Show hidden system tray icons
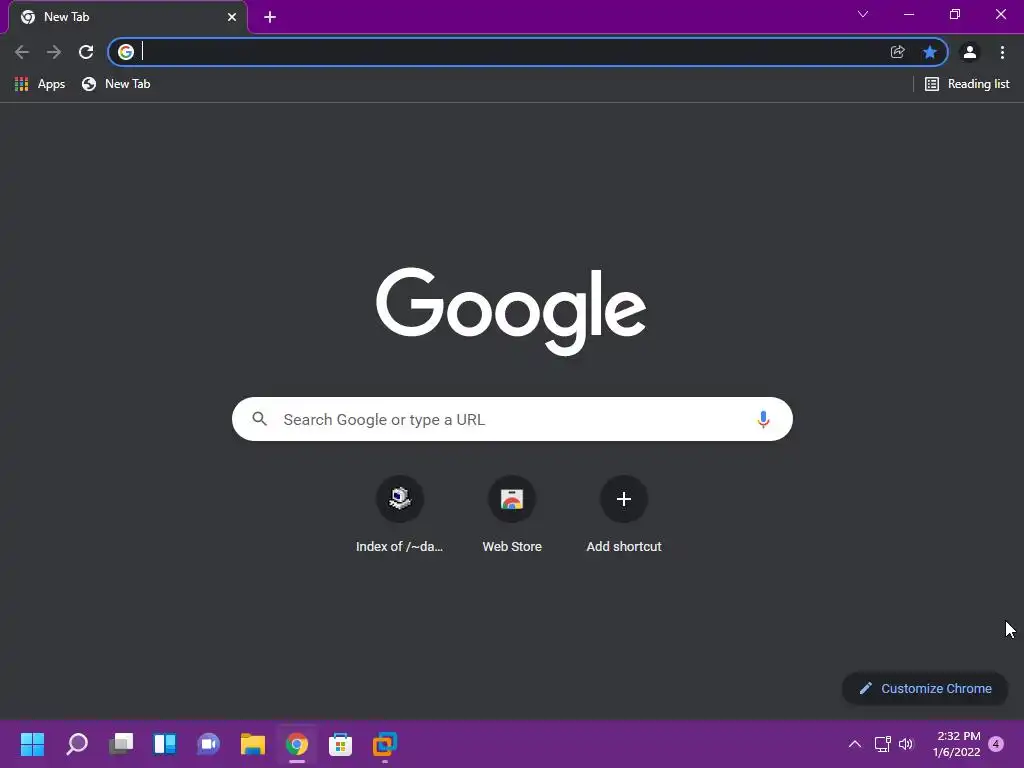 (x=855, y=744)
